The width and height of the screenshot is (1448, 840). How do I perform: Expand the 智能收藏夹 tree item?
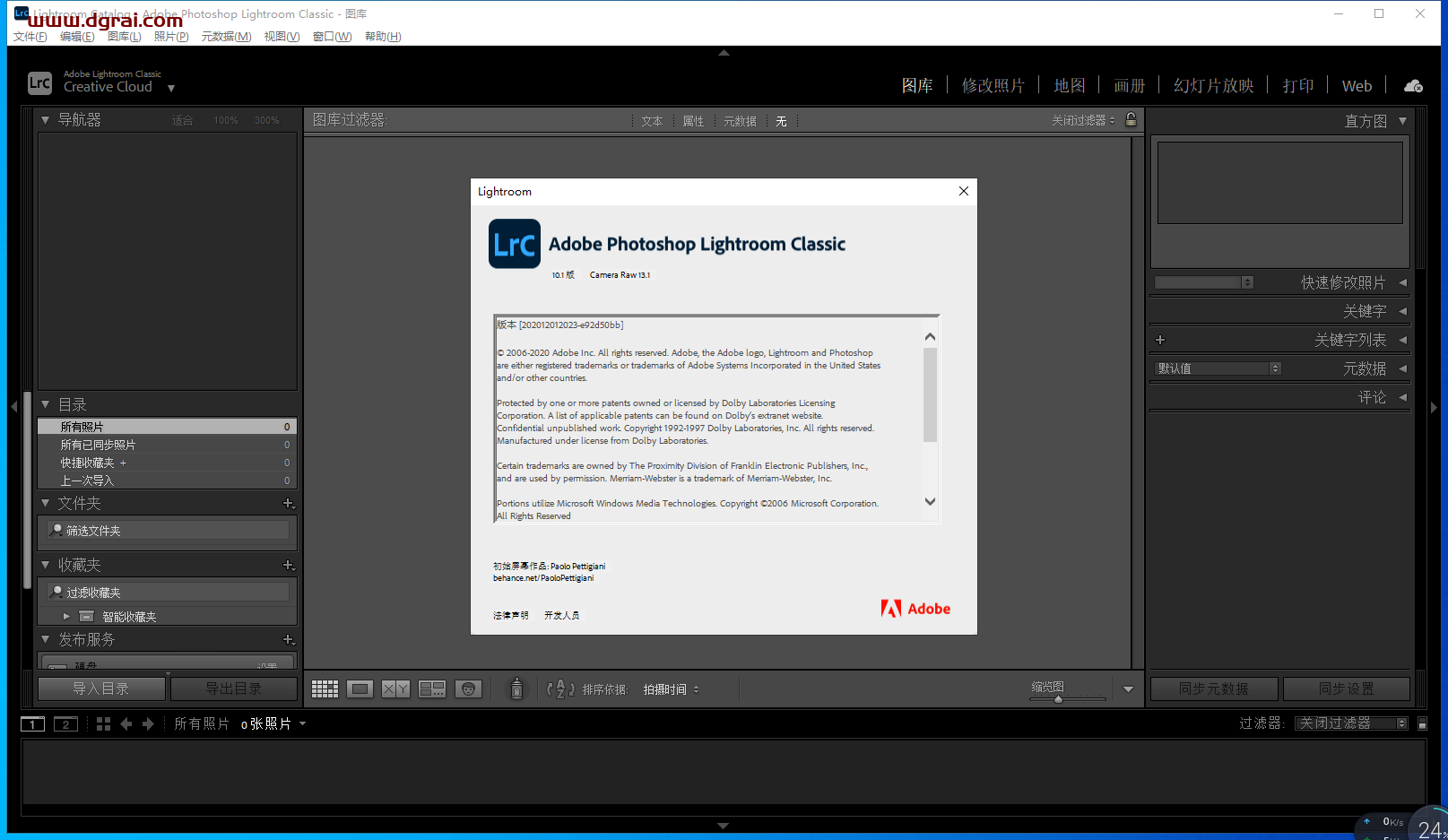point(65,616)
